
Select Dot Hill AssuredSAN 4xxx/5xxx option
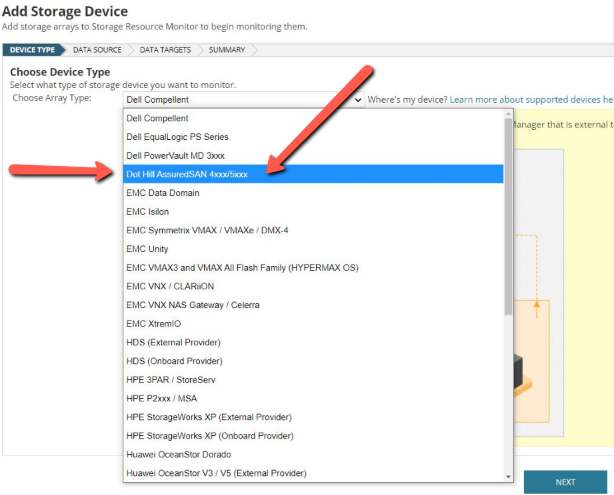313,174
